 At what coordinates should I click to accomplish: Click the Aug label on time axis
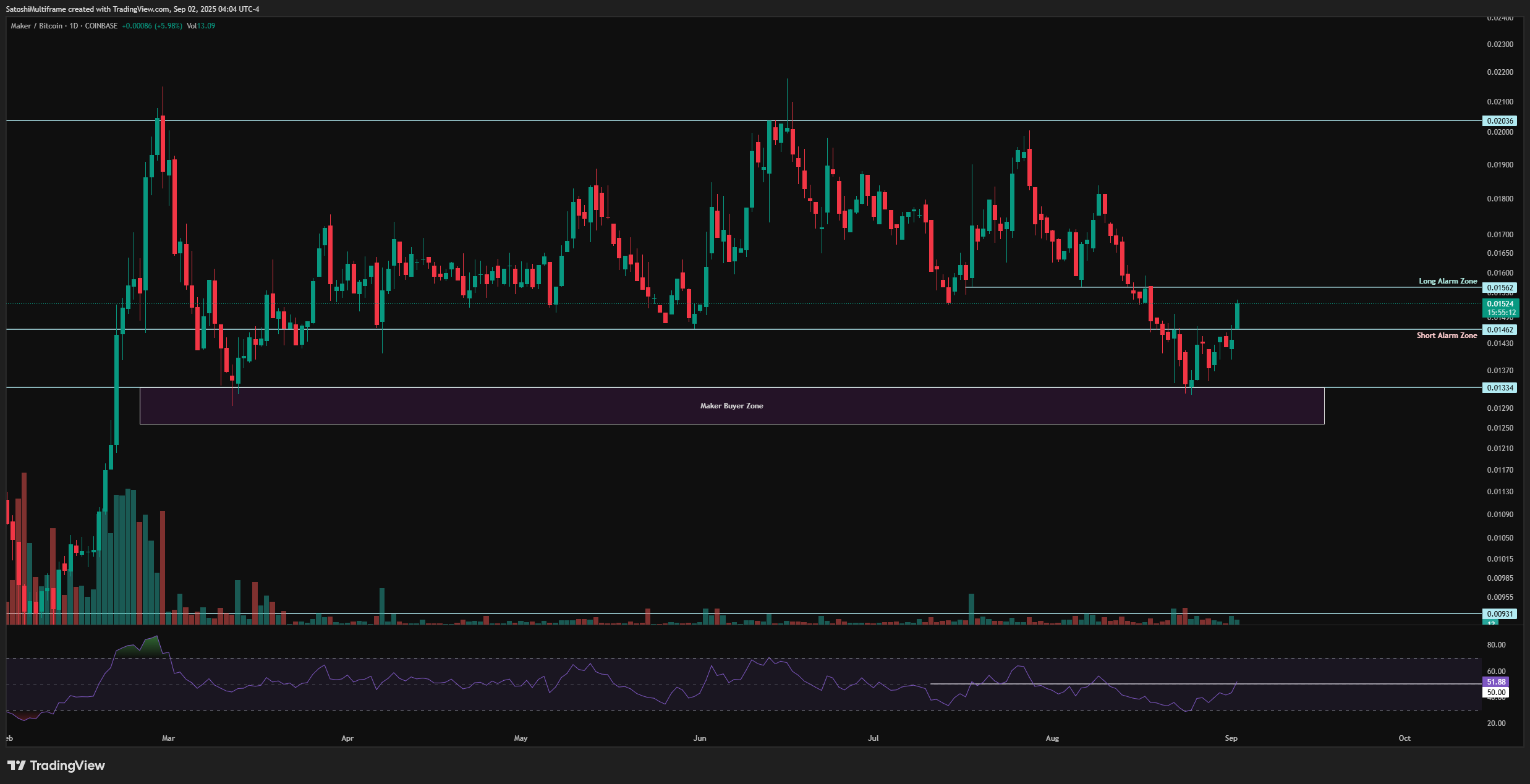point(1052,738)
